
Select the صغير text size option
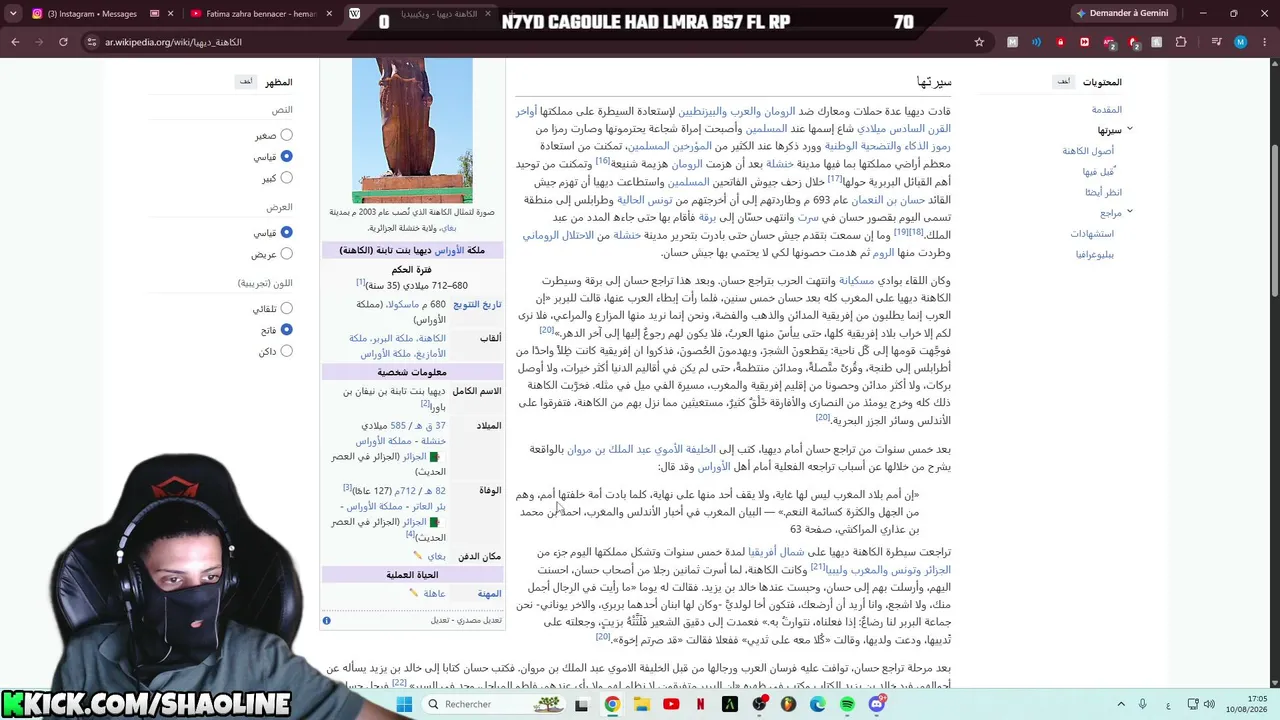287,135
